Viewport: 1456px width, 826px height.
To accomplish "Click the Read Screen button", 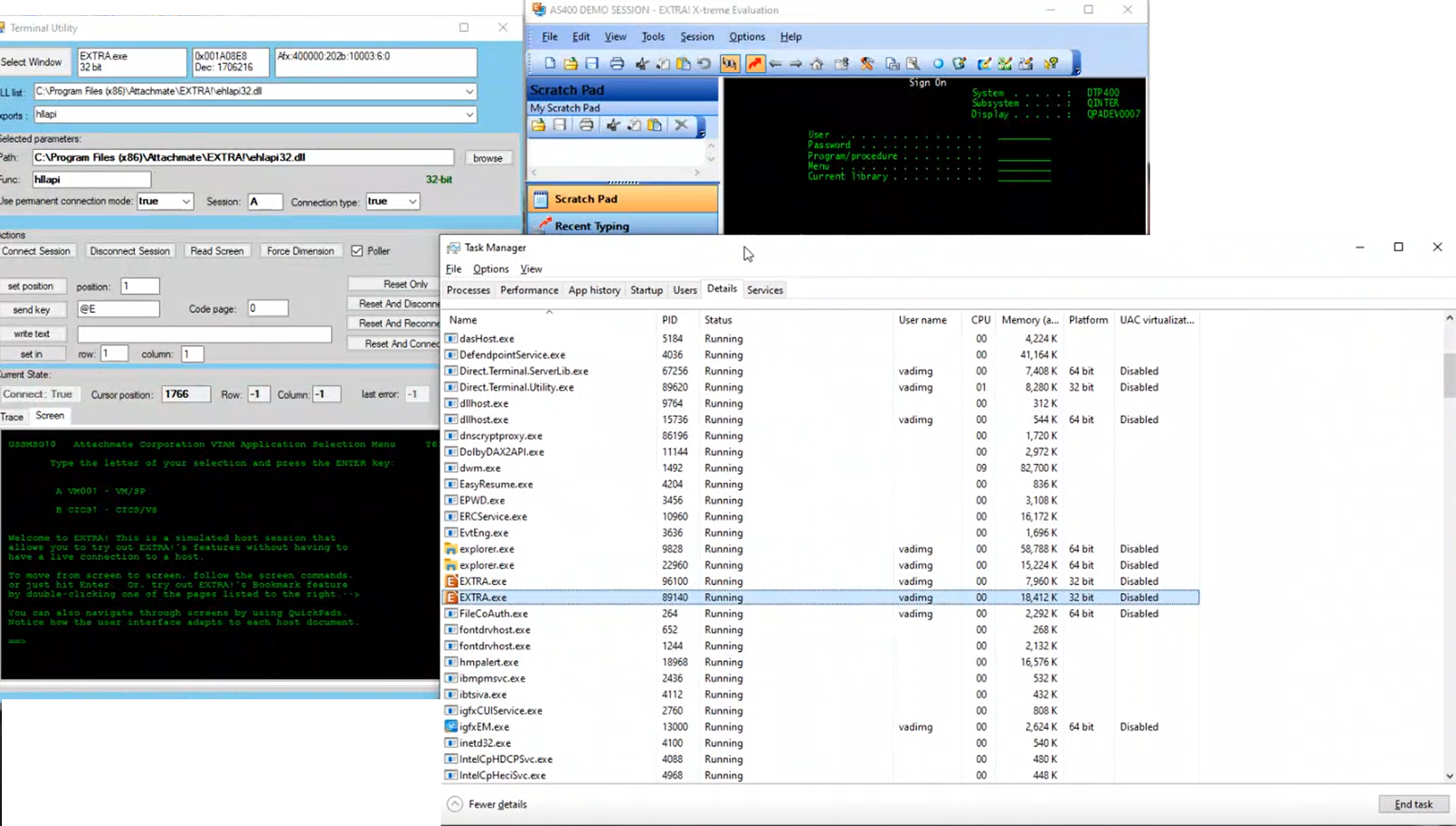I will (x=217, y=251).
